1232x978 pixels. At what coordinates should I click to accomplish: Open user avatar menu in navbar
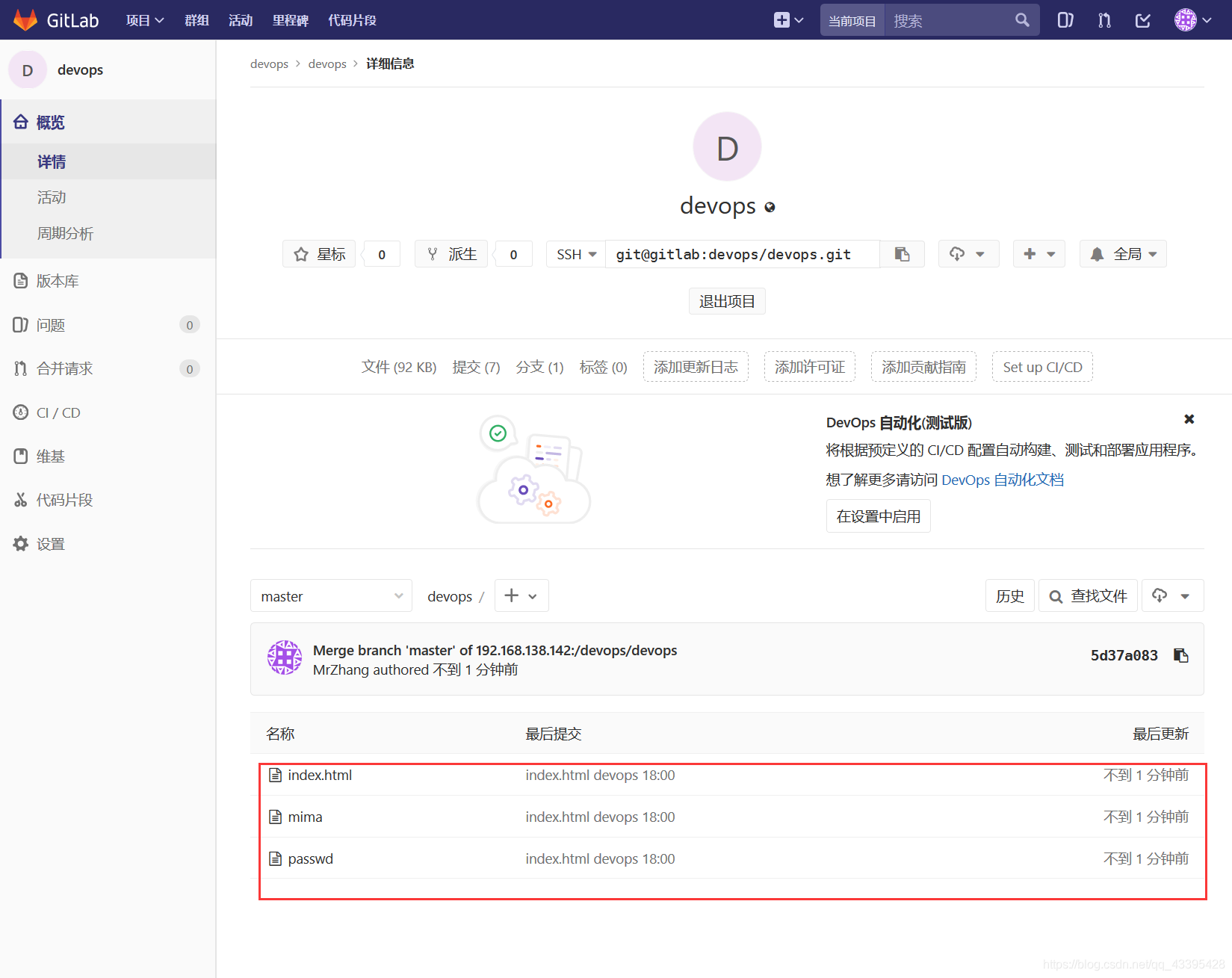tap(1192, 20)
